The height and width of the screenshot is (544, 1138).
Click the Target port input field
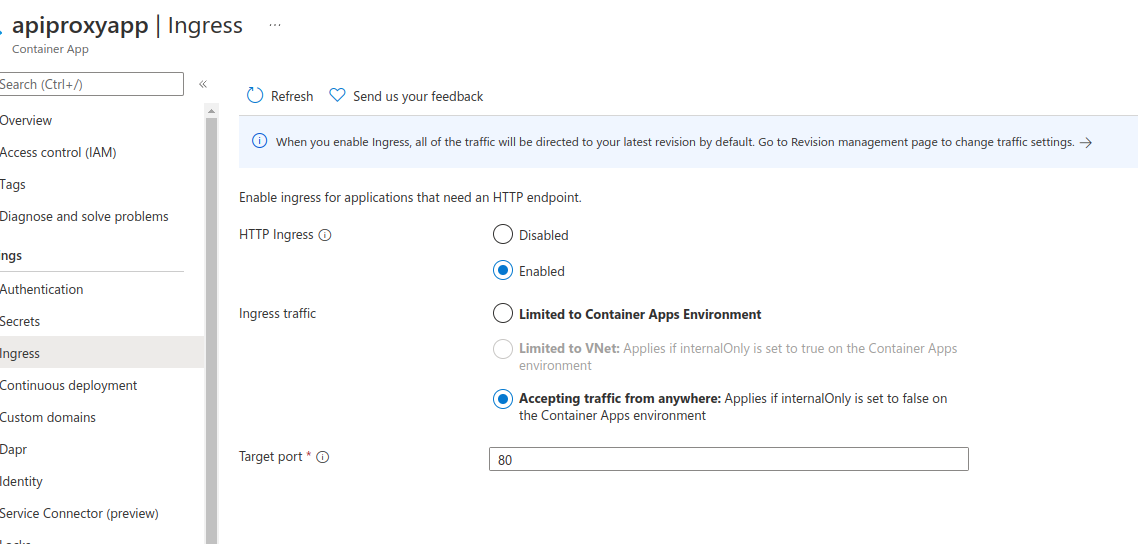pos(728,459)
